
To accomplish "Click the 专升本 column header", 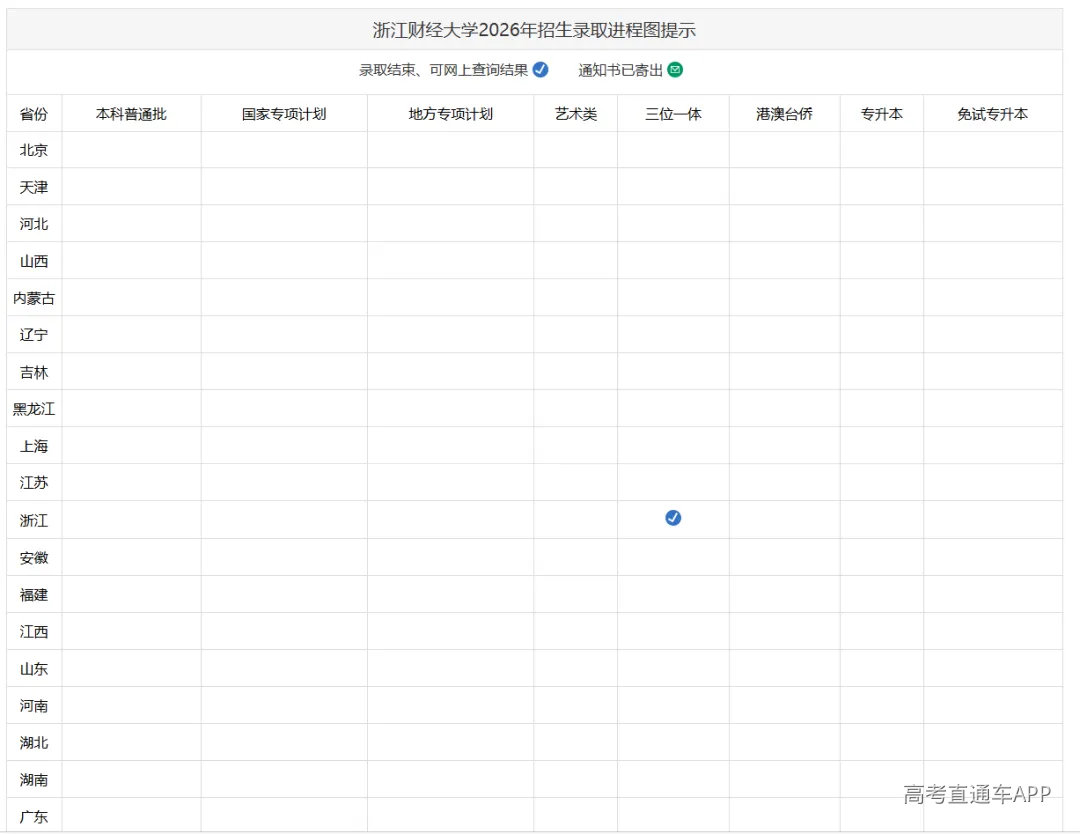I will pyautogui.click(x=882, y=114).
